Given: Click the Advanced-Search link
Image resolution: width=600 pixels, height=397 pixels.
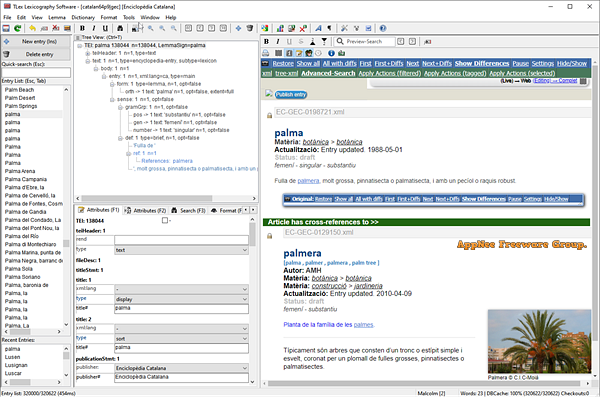Looking at the screenshot, I should click(328, 74).
